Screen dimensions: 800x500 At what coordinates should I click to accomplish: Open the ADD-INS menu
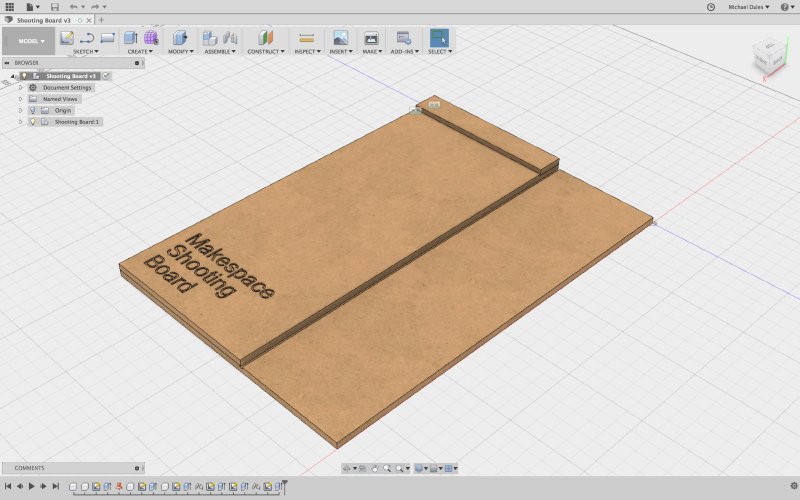[405, 52]
